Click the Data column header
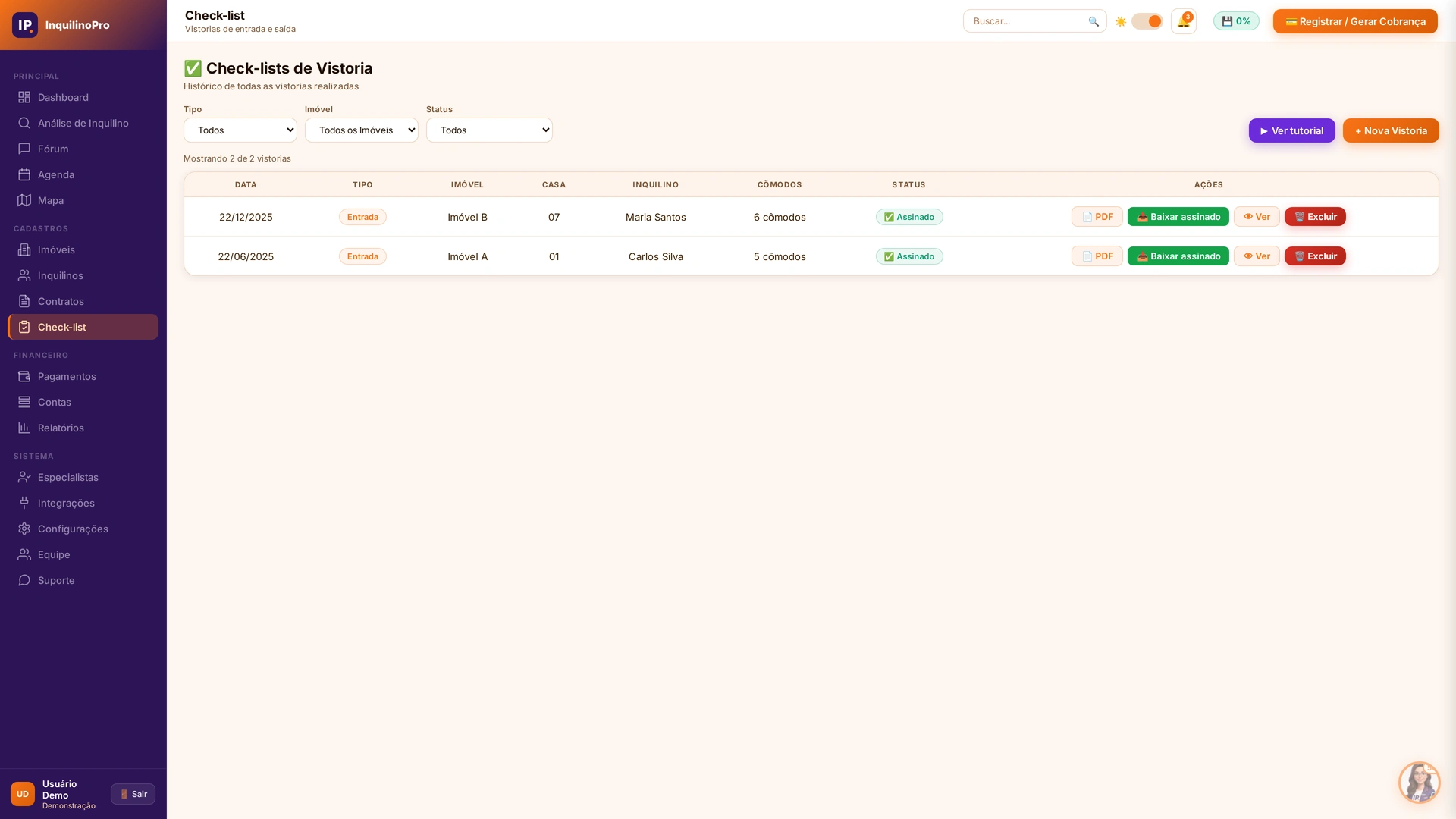Viewport: 1456px width, 819px height. pyautogui.click(x=246, y=184)
